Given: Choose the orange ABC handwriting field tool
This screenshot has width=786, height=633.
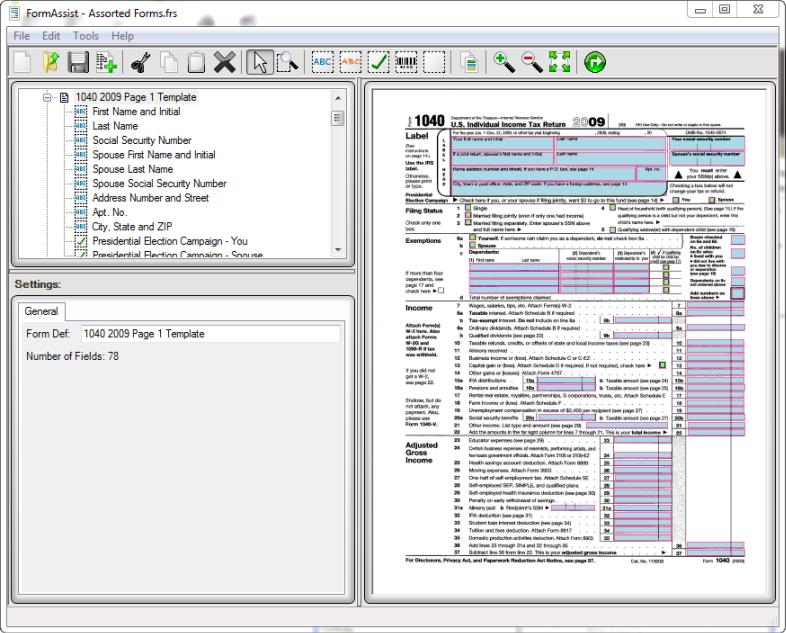Looking at the screenshot, I should [350, 62].
